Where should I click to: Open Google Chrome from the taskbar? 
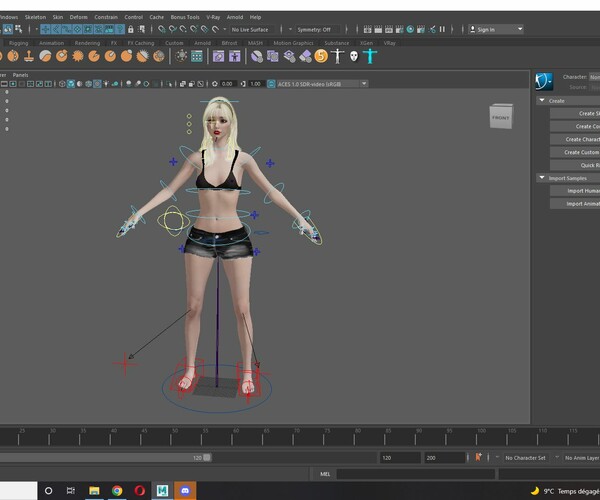point(117,490)
